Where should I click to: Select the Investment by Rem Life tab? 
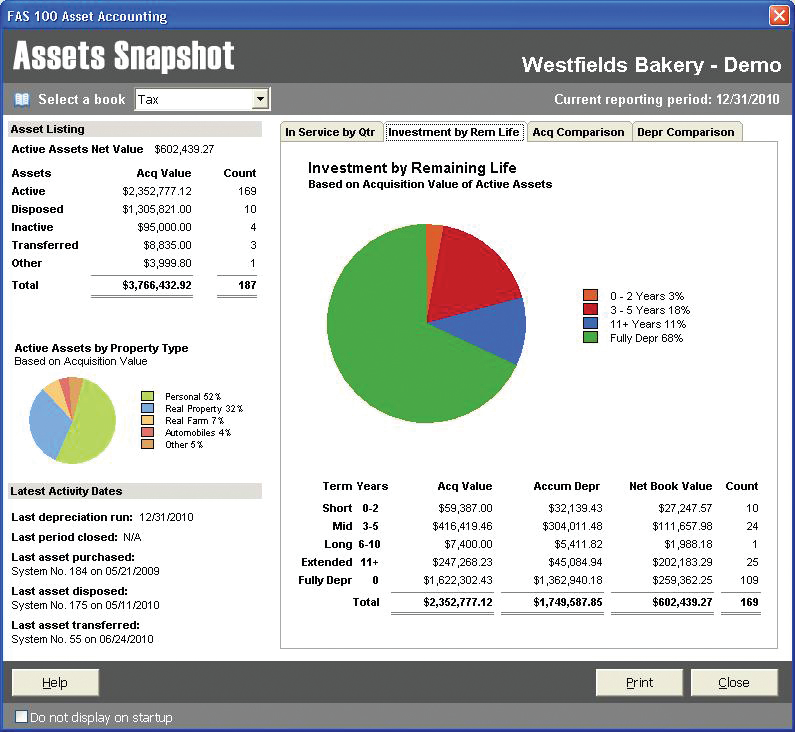[x=454, y=132]
